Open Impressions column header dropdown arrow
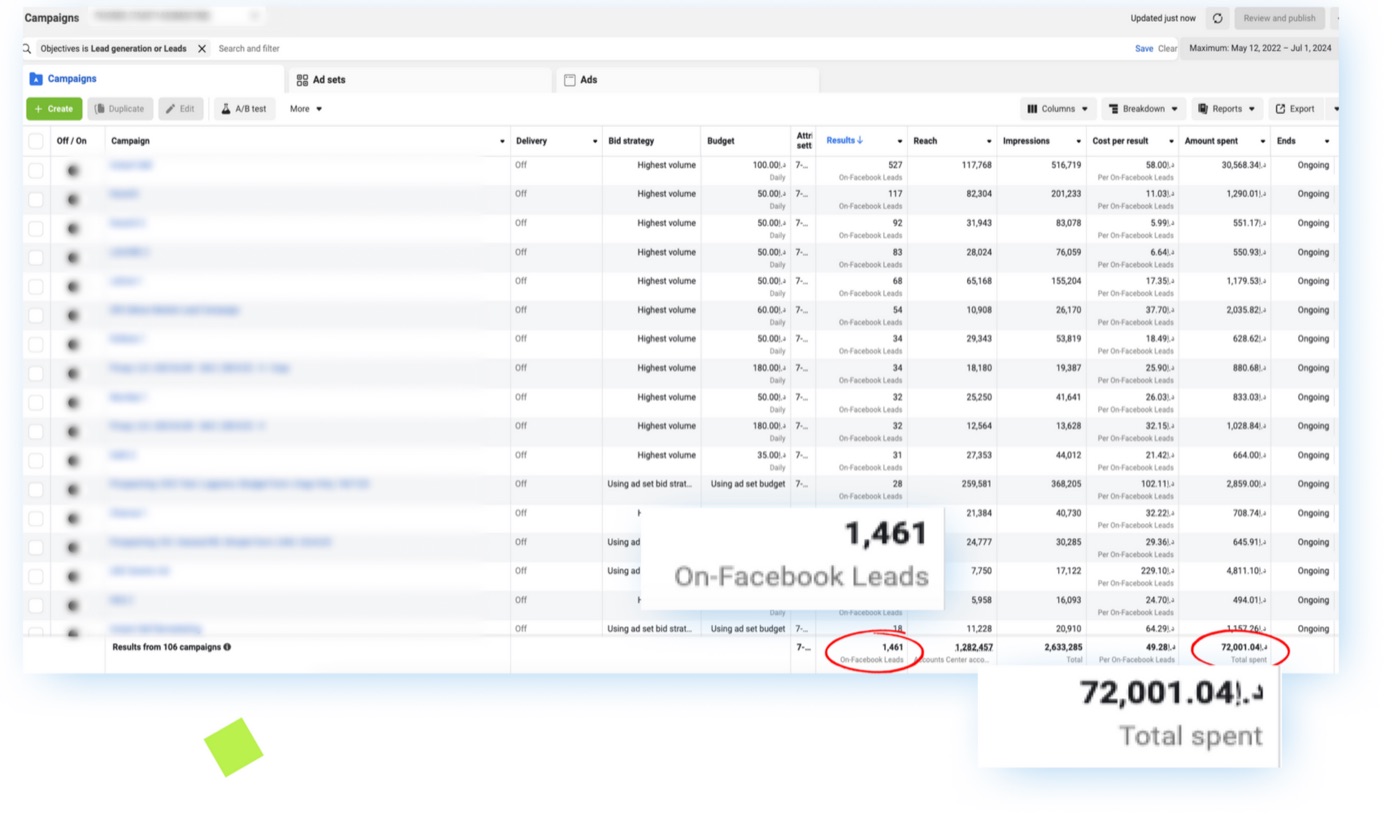 pyautogui.click(x=1078, y=142)
